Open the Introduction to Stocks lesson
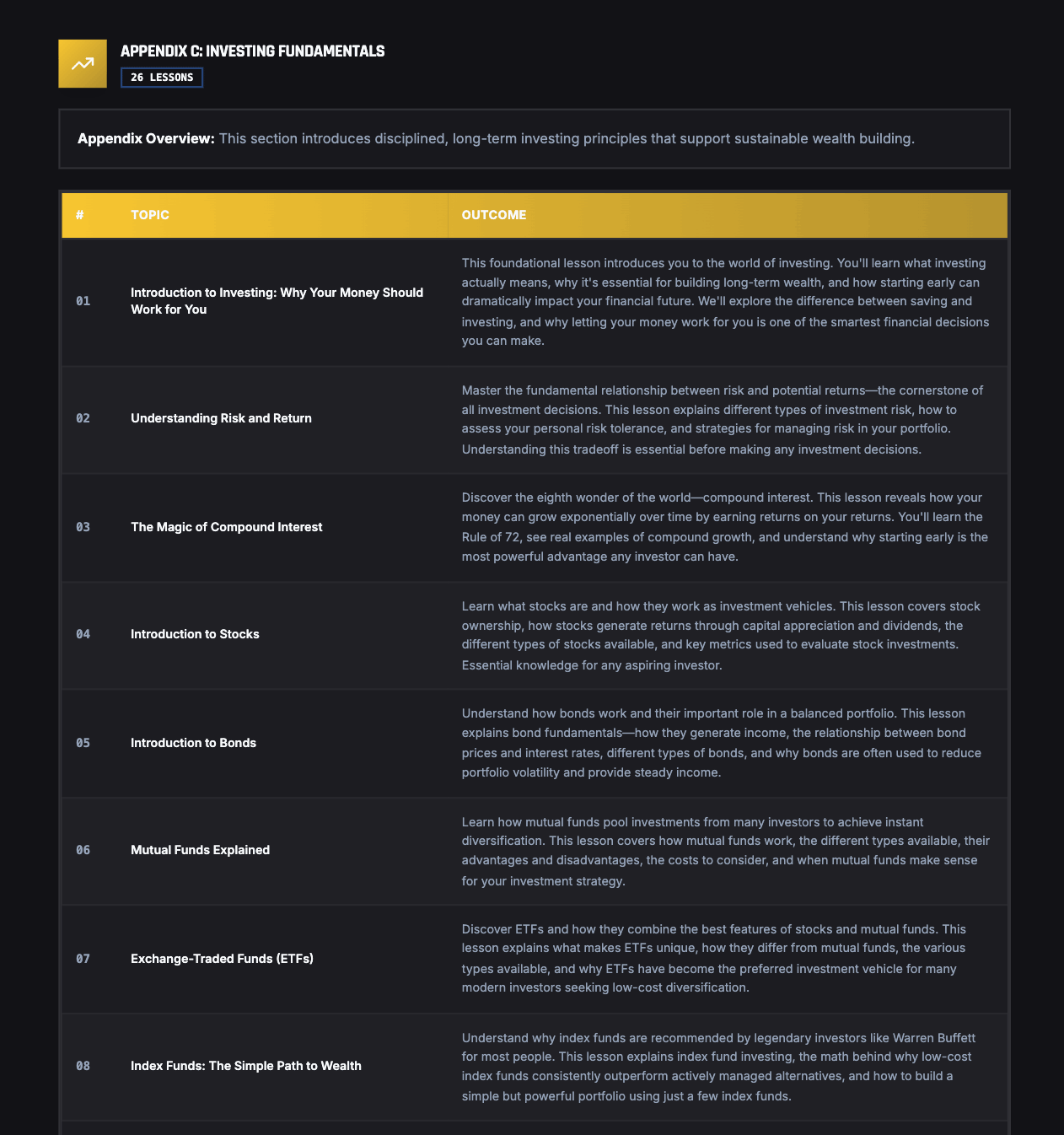The width and height of the screenshot is (1064, 1135). [195, 634]
